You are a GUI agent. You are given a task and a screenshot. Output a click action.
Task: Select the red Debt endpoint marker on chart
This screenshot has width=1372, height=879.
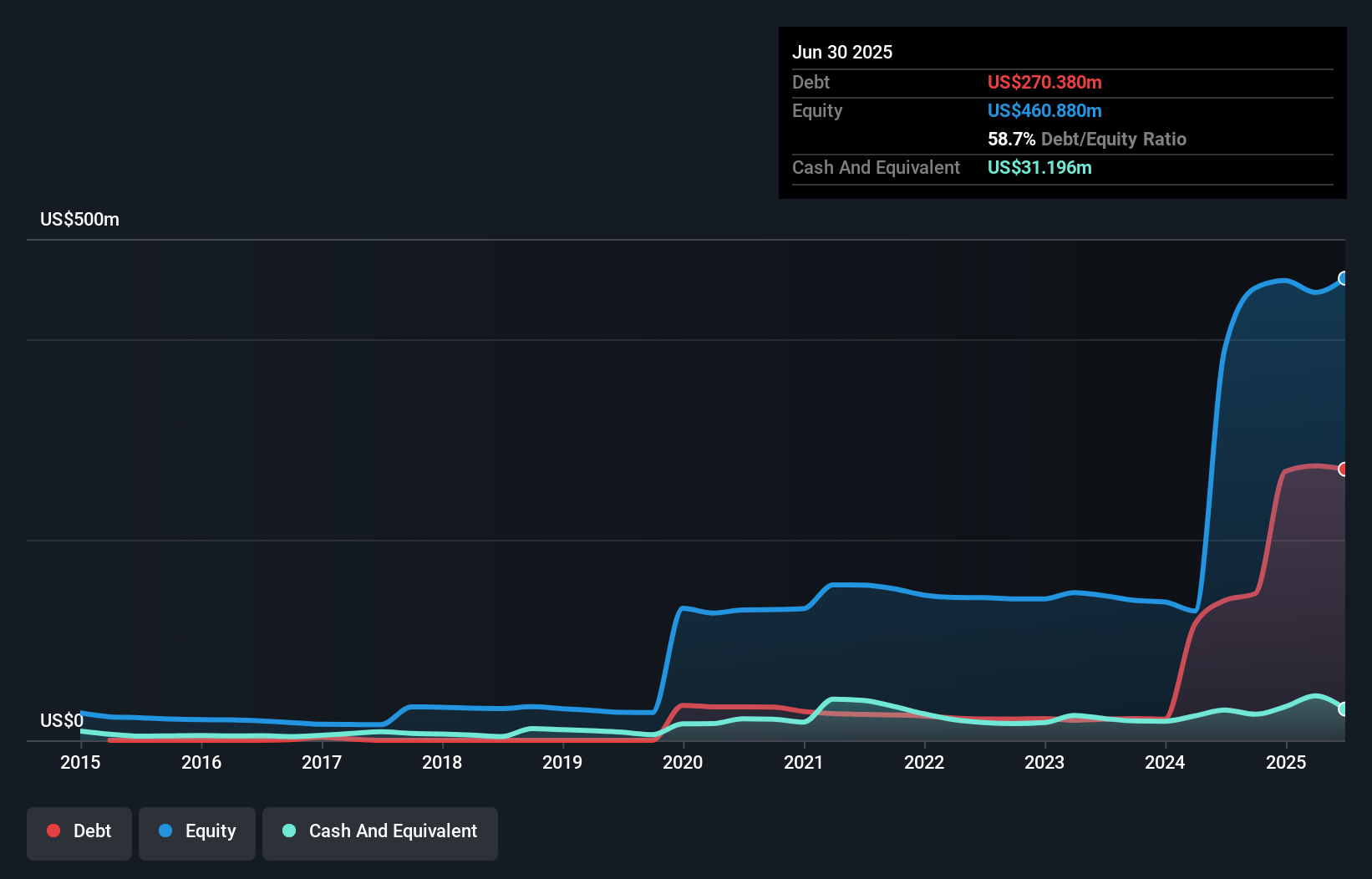[x=1344, y=470]
